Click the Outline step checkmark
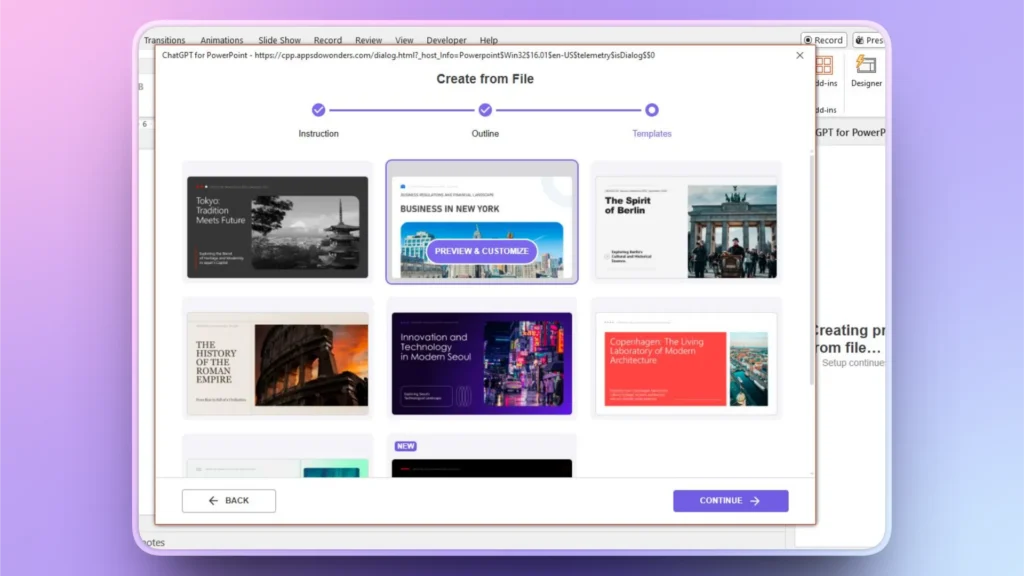 484,111
